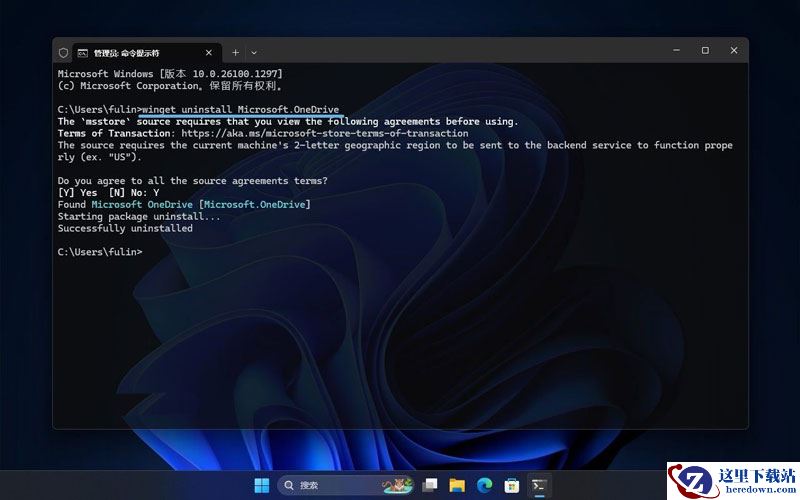Click the last 'C:\Users\fulin>' prompt line
This screenshot has width=800, height=500.
[100, 252]
